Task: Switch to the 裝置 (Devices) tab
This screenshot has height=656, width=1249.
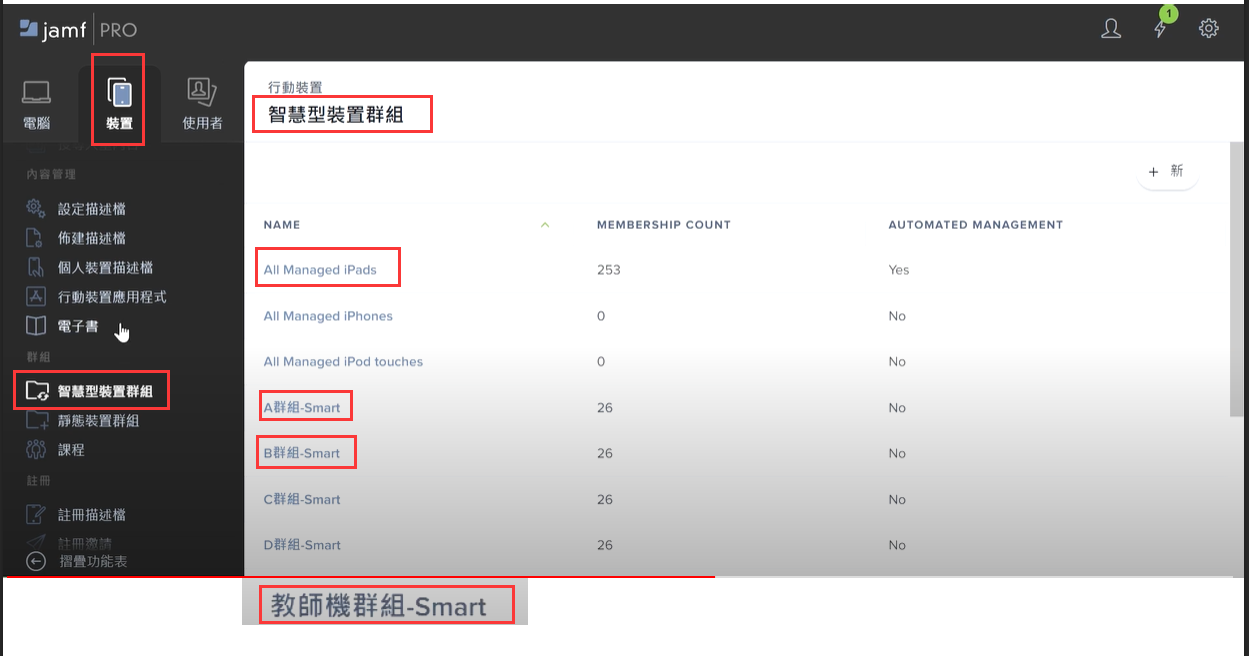Action: [x=120, y=105]
